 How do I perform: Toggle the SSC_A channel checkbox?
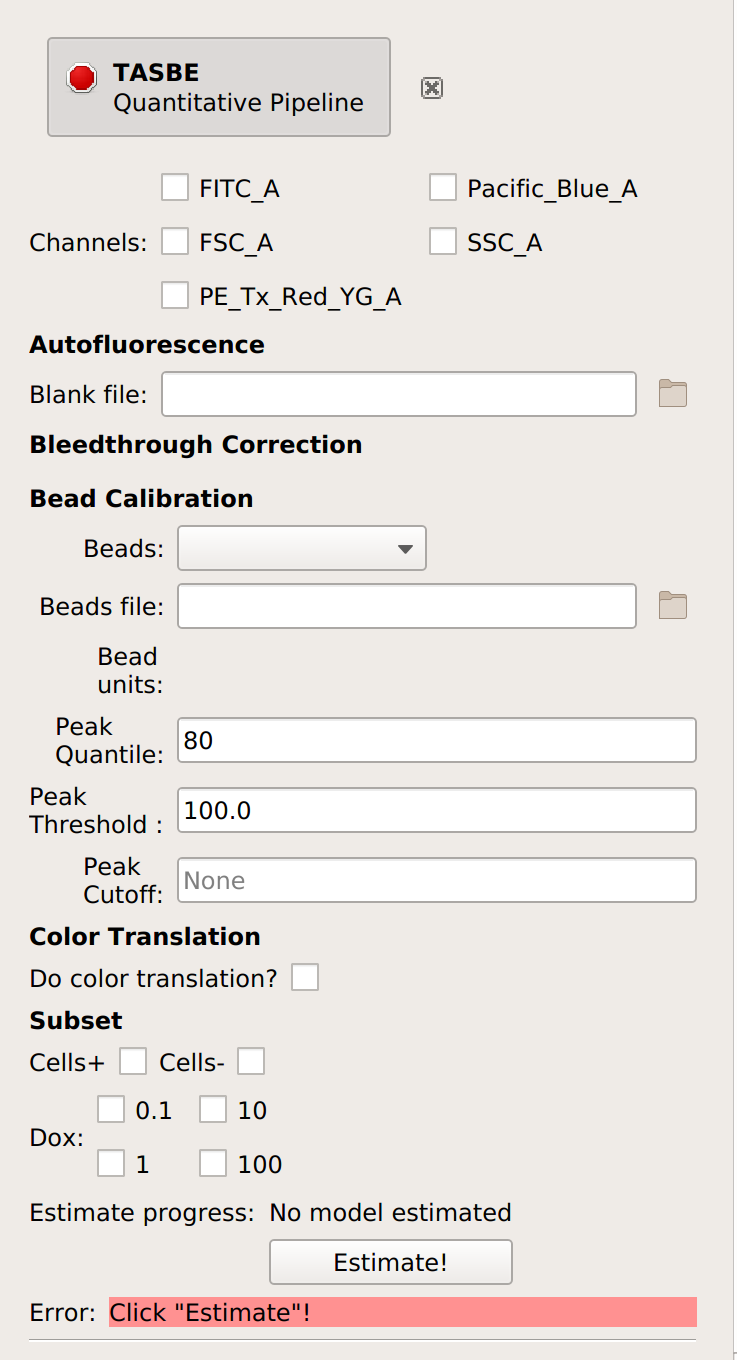[443, 241]
